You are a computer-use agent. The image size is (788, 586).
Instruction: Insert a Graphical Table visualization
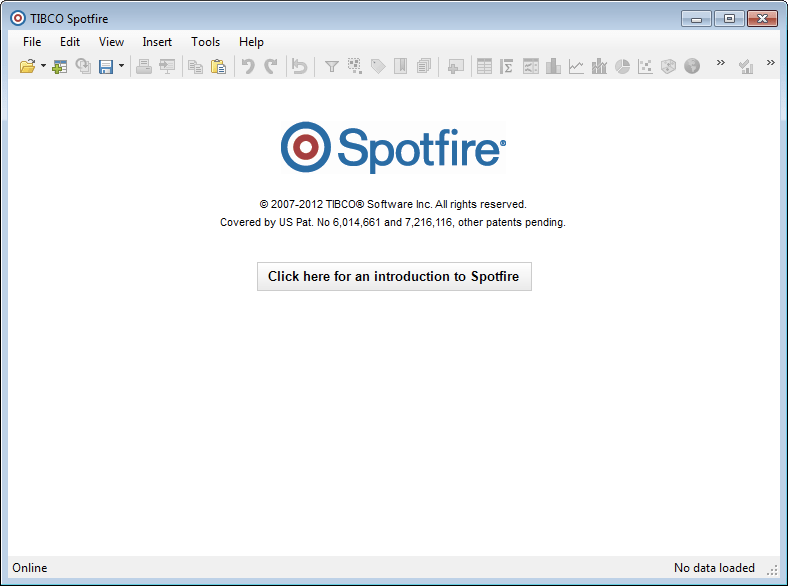coord(531,66)
